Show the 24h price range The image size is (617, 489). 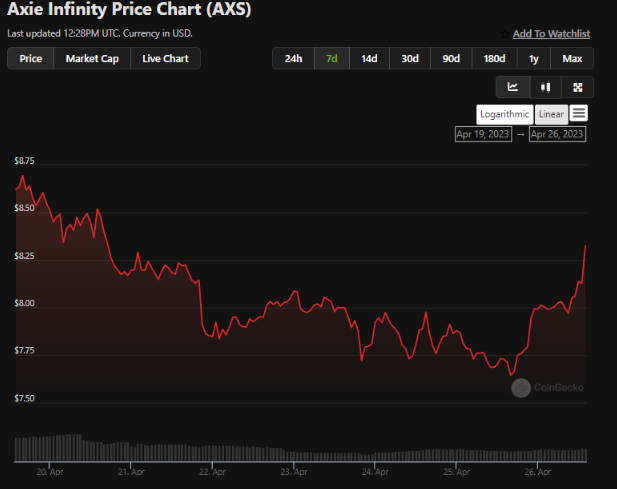293,59
